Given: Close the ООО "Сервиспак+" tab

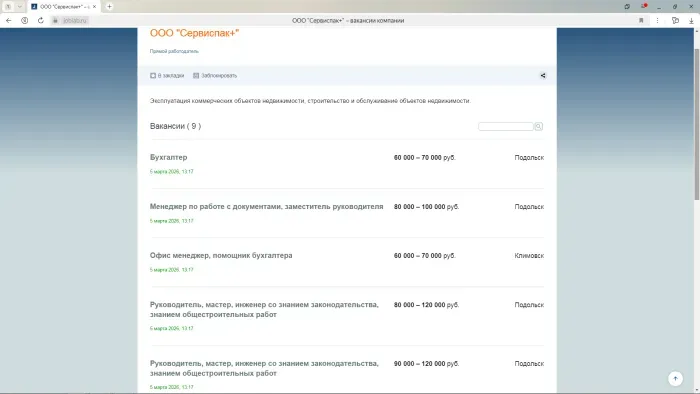Looking at the screenshot, I should pos(94,7).
